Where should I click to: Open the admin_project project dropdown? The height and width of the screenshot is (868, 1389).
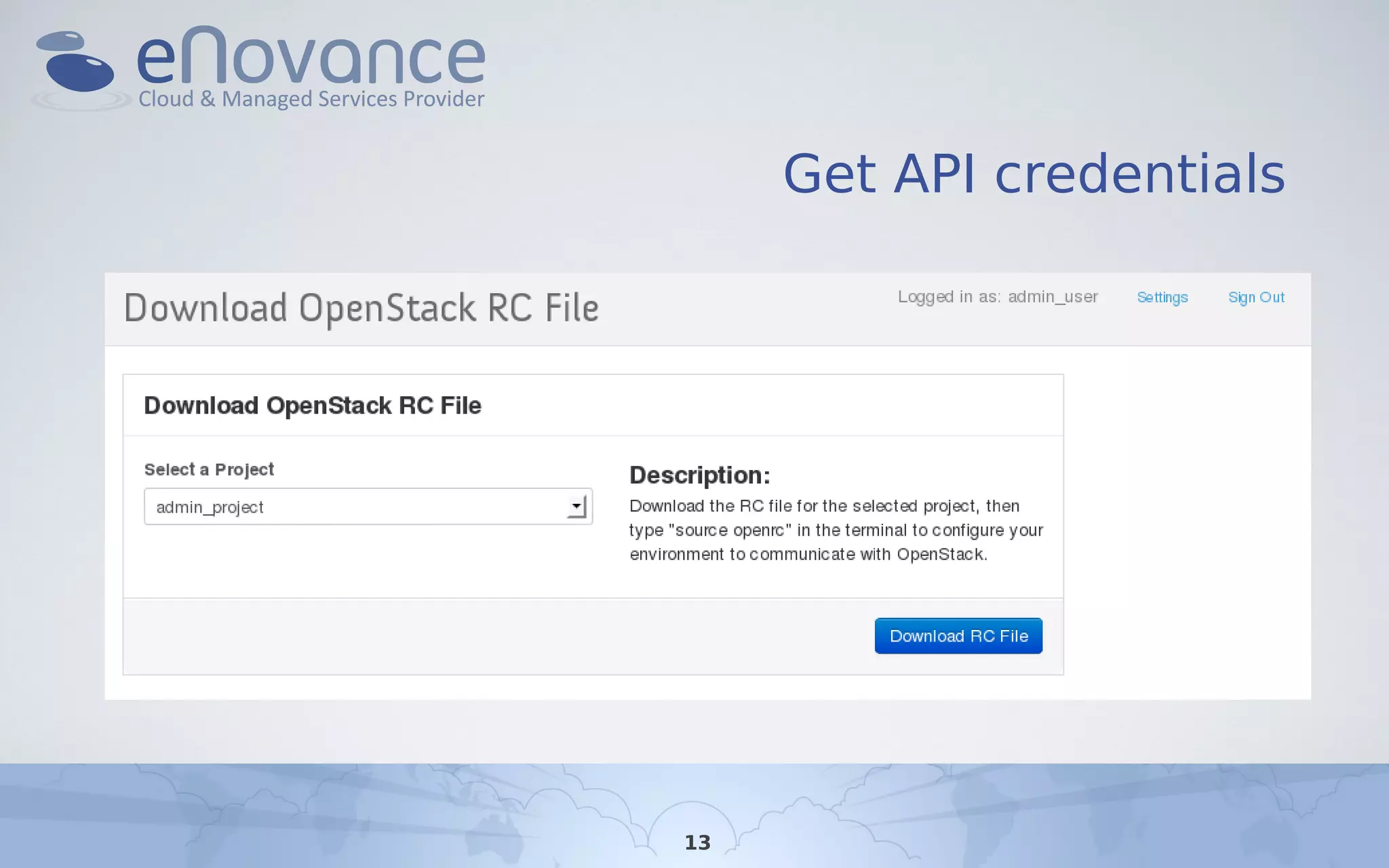pos(368,507)
